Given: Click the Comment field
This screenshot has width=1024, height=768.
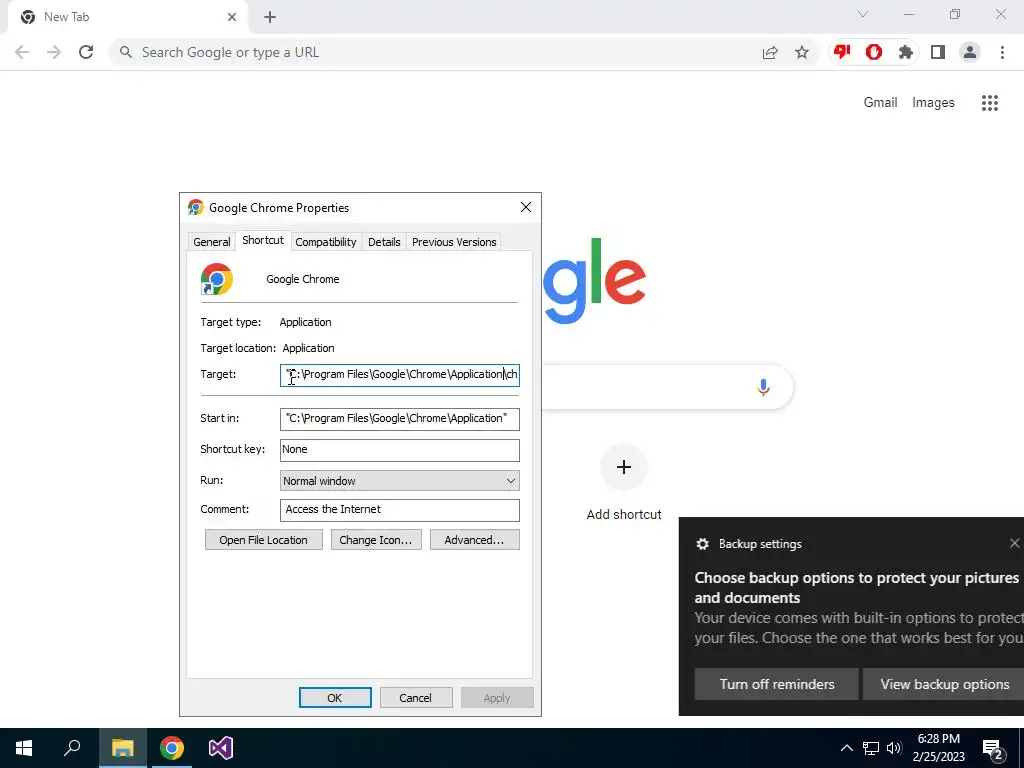Looking at the screenshot, I should tap(400, 510).
